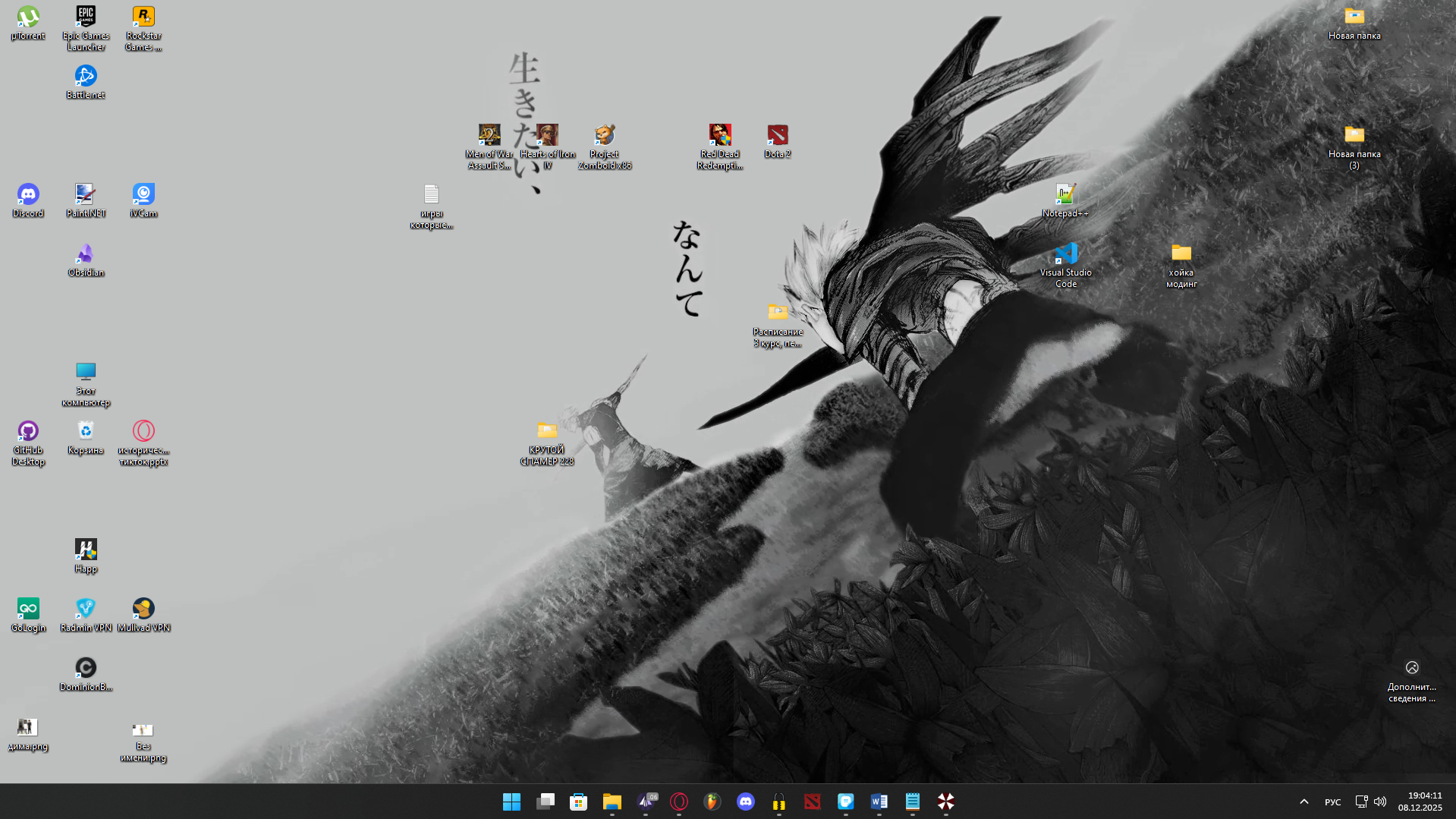The image size is (1456, 819).
Task: Select the Obsidian desktop shortcut
Action: [86, 260]
